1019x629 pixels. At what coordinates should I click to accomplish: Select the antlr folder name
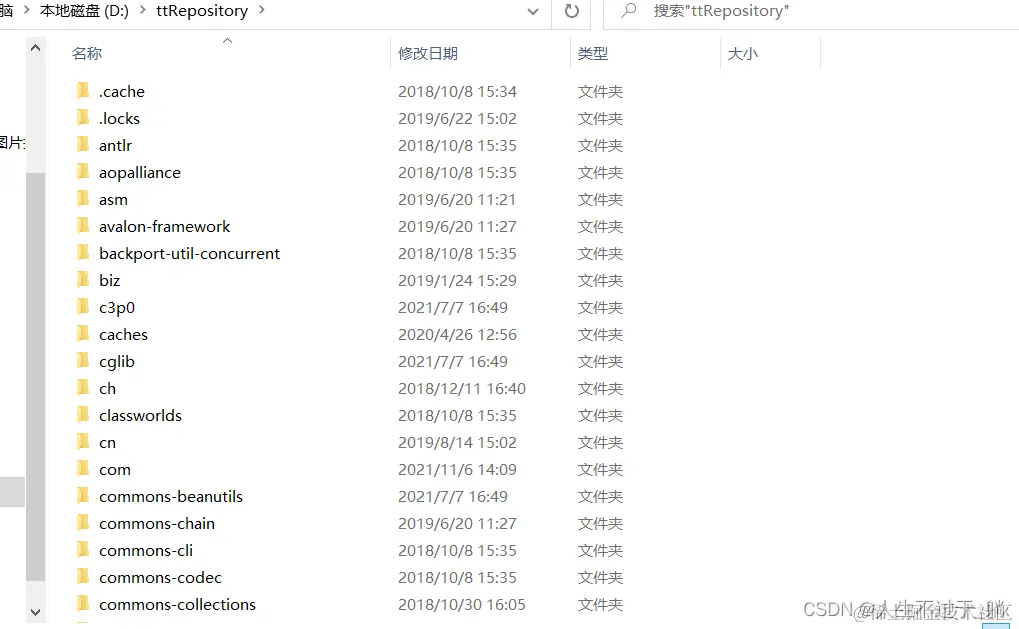(x=115, y=146)
